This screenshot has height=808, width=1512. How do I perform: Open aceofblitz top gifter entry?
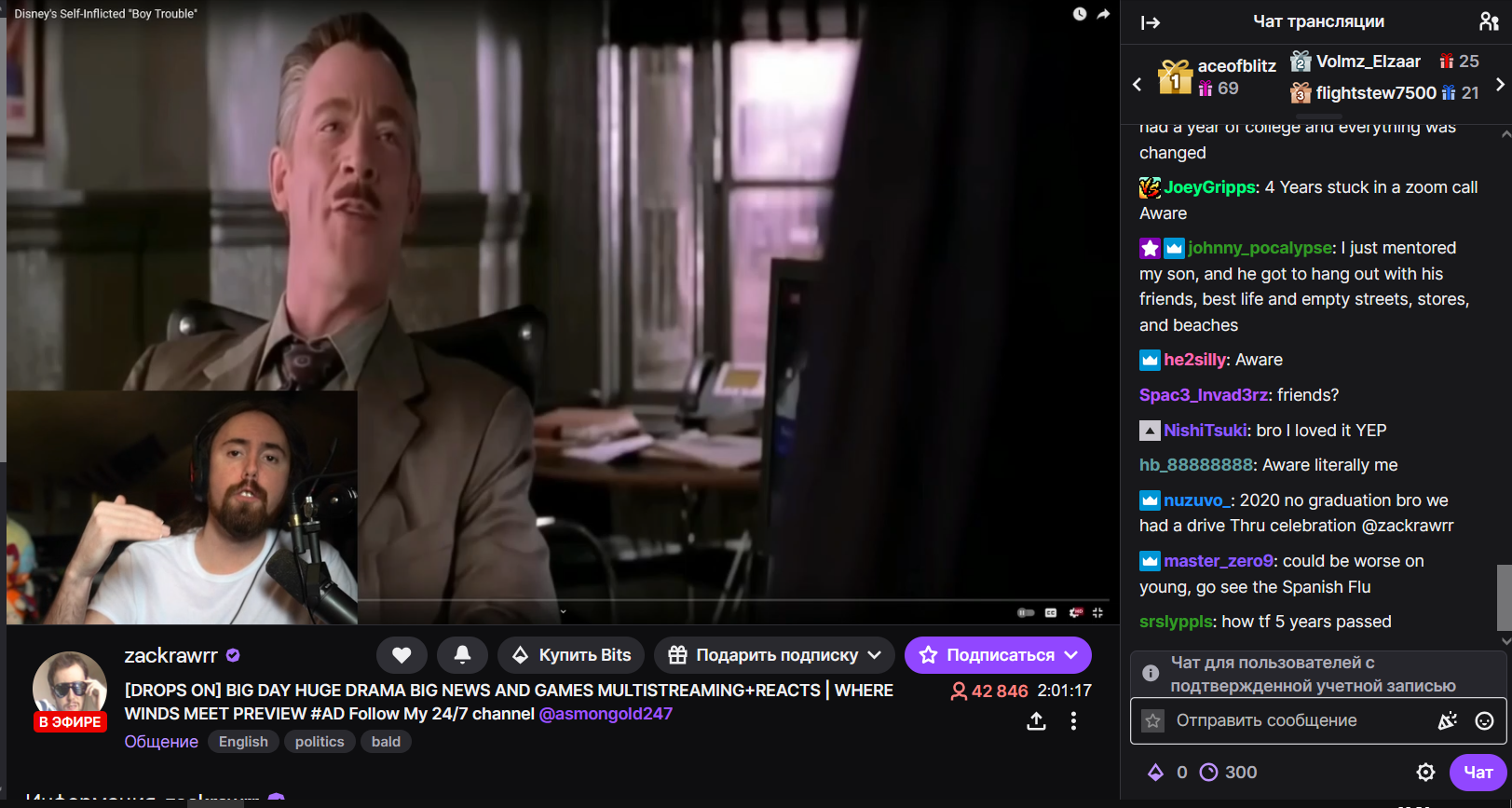(x=1217, y=77)
